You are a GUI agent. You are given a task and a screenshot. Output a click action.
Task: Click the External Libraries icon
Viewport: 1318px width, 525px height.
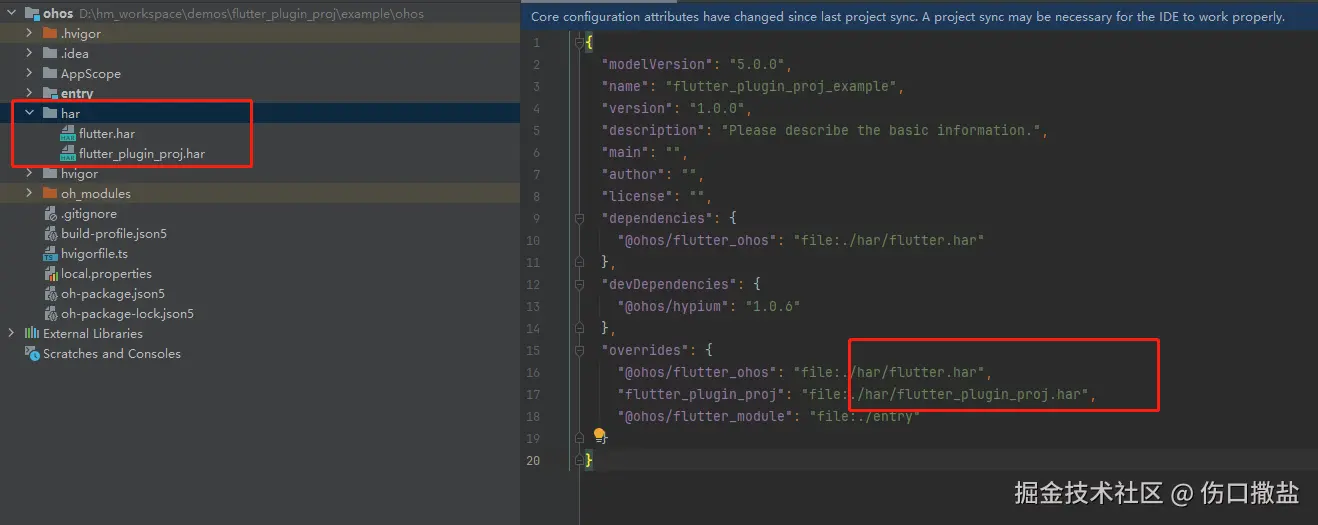(32, 334)
